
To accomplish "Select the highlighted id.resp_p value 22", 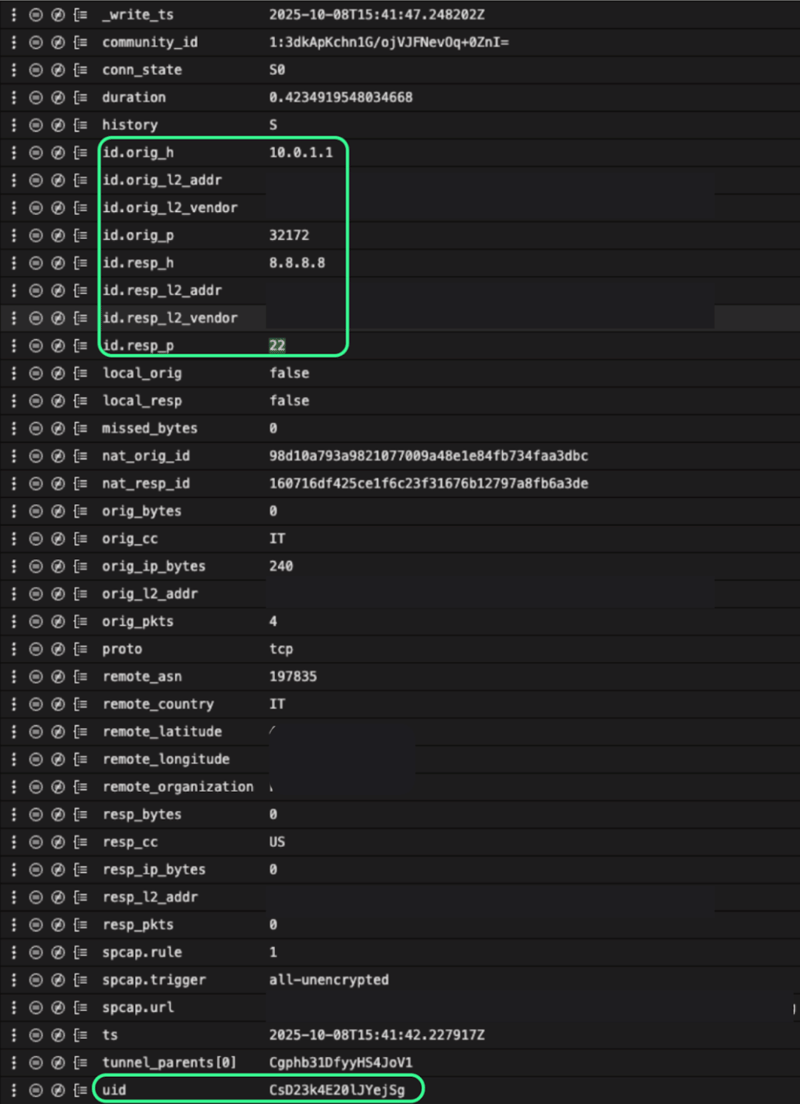I will tap(277, 346).
